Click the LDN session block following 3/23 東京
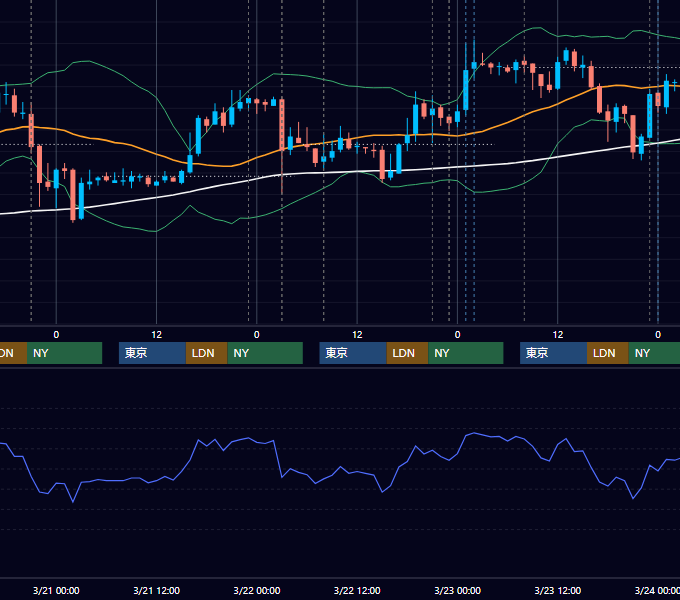Screen dimensions: 680x600 tap(608, 353)
